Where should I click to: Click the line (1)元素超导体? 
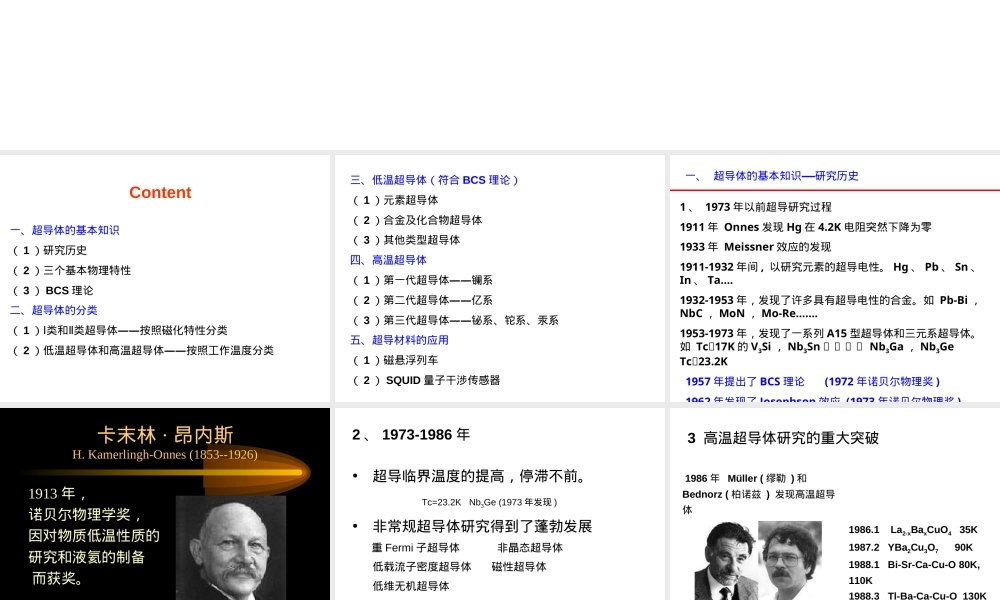[395, 200]
